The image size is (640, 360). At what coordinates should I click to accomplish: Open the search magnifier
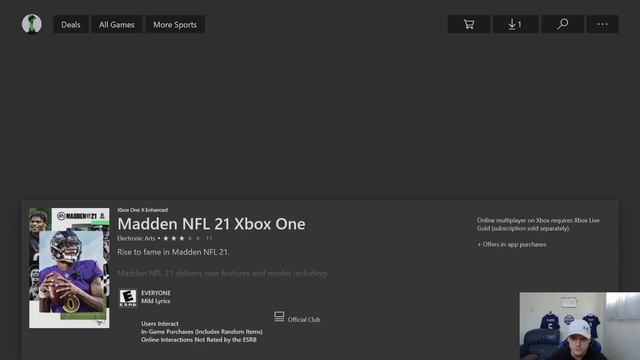click(562, 24)
